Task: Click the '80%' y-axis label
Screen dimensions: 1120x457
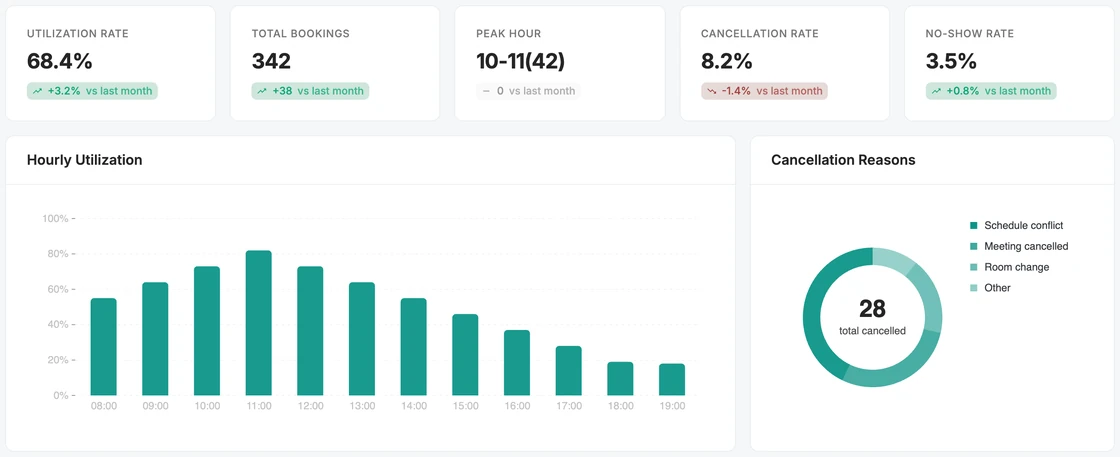Action: tap(57, 254)
